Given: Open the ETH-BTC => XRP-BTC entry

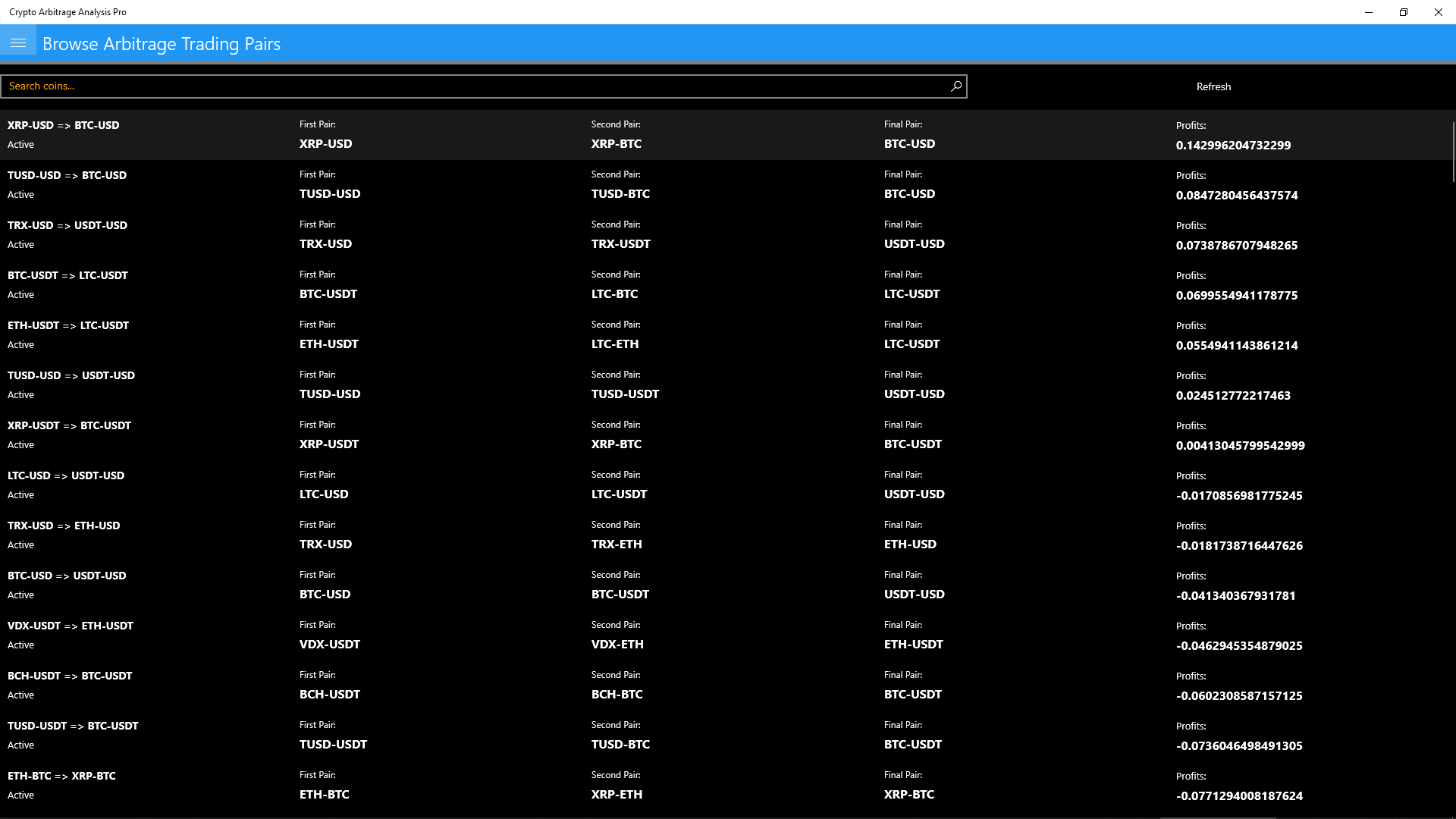Looking at the screenshot, I should (x=61, y=777).
